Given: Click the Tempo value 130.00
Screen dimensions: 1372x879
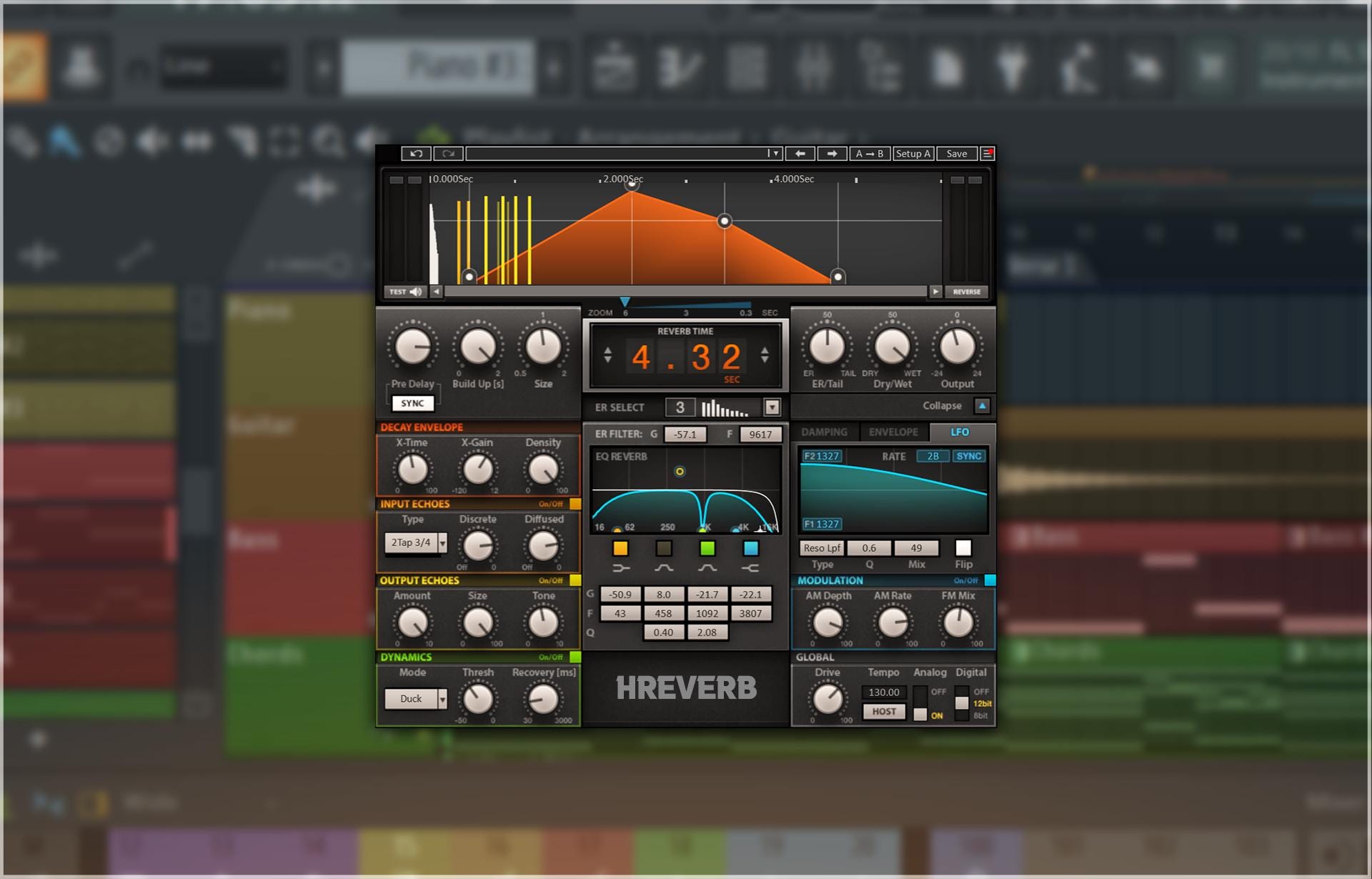Looking at the screenshot, I should click(x=884, y=692).
